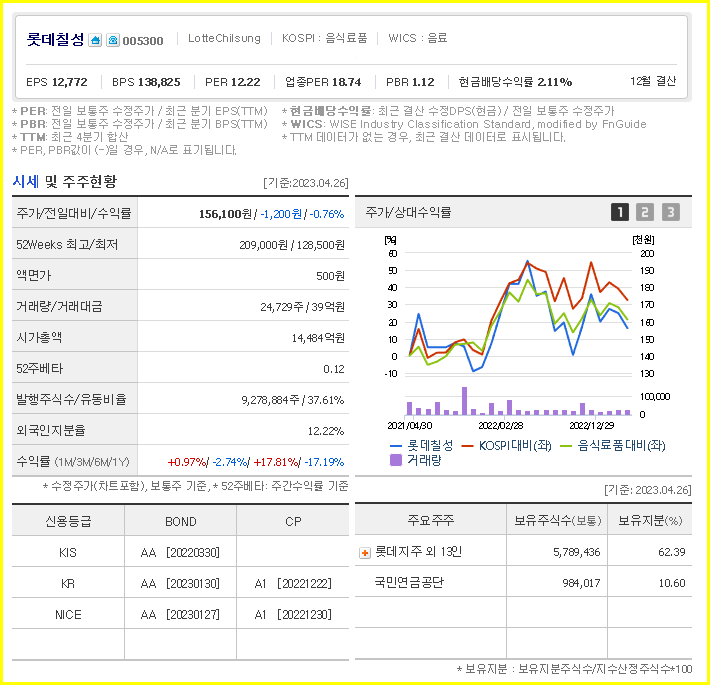Click the tallest purple volume bar
Image resolution: width=710 pixels, height=685 pixels.
464,401
